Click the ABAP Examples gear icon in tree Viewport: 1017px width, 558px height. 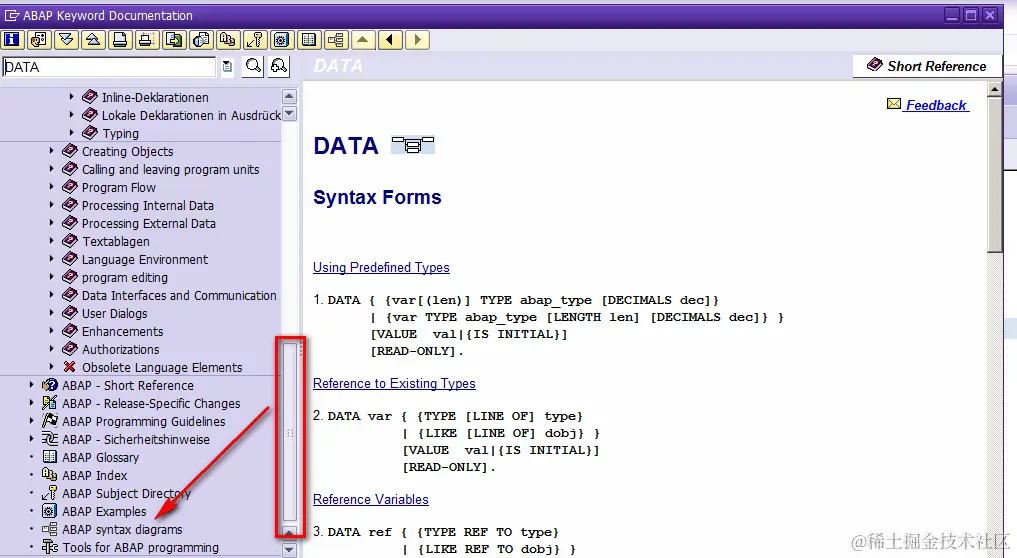(49, 511)
